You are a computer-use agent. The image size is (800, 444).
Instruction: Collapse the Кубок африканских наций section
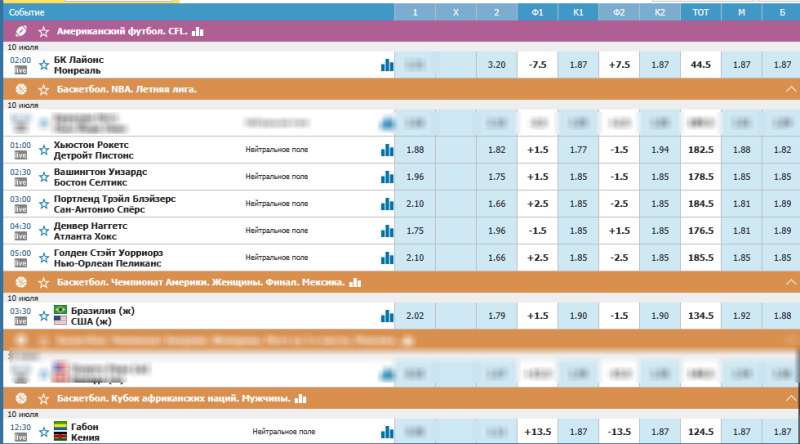coord(787,398)
